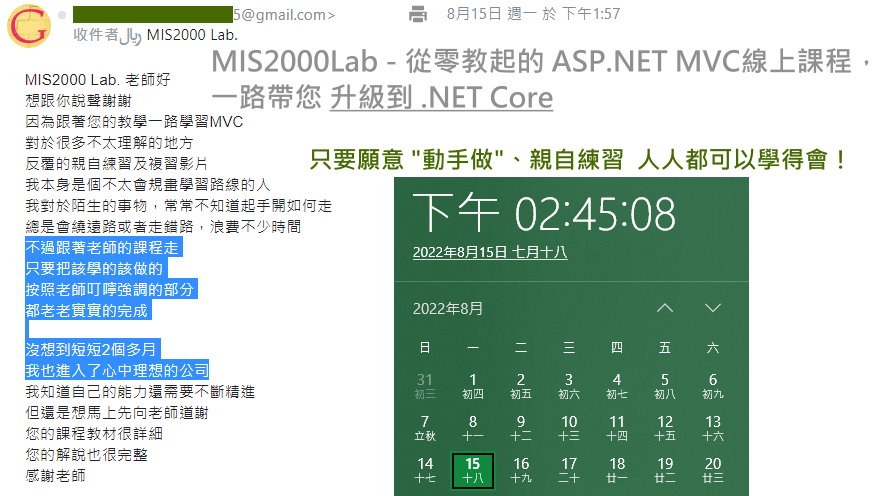880x496 pixels.
Task: Select August 12 in the calendar
Action: 664,428
